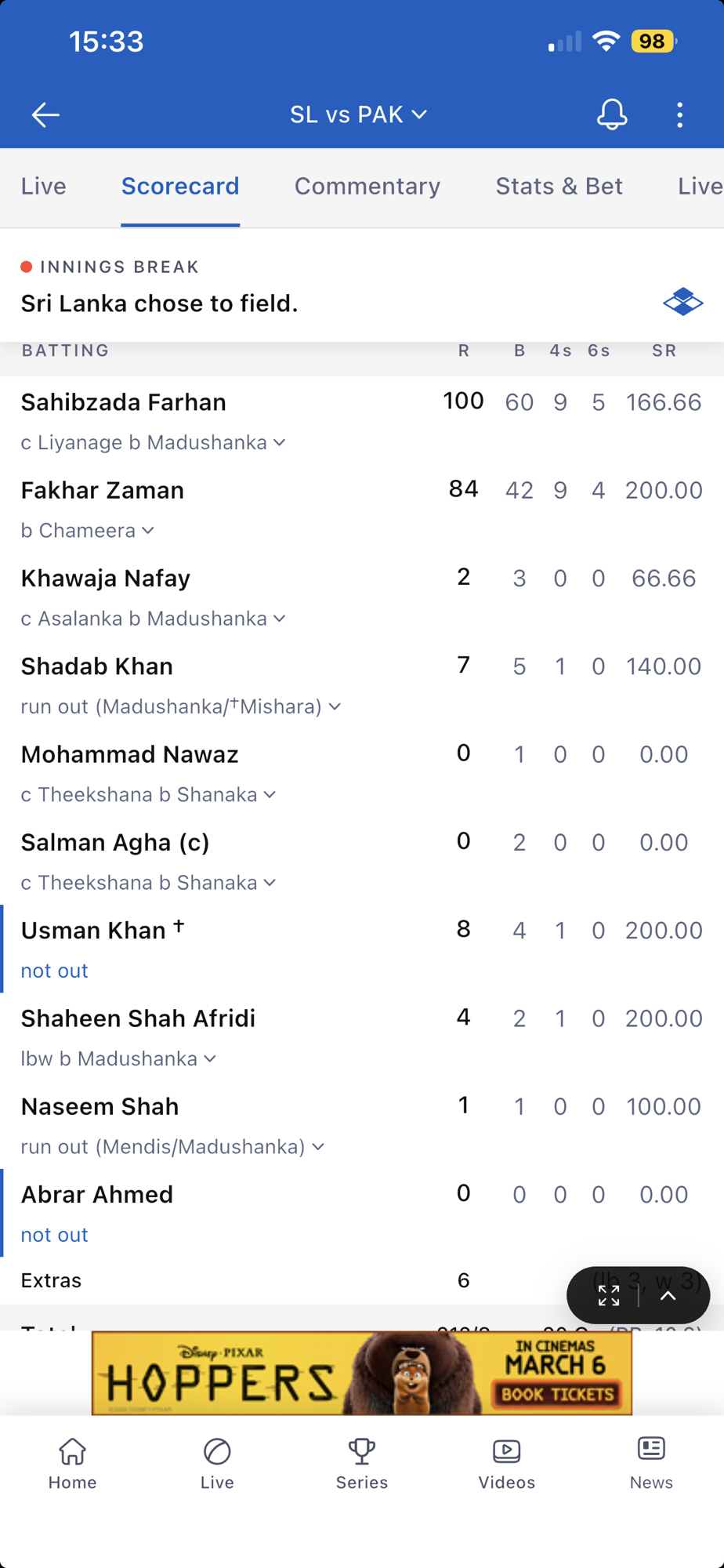Open Usman Khan player profile
724x1568 pixels.
tap(93, 931)
